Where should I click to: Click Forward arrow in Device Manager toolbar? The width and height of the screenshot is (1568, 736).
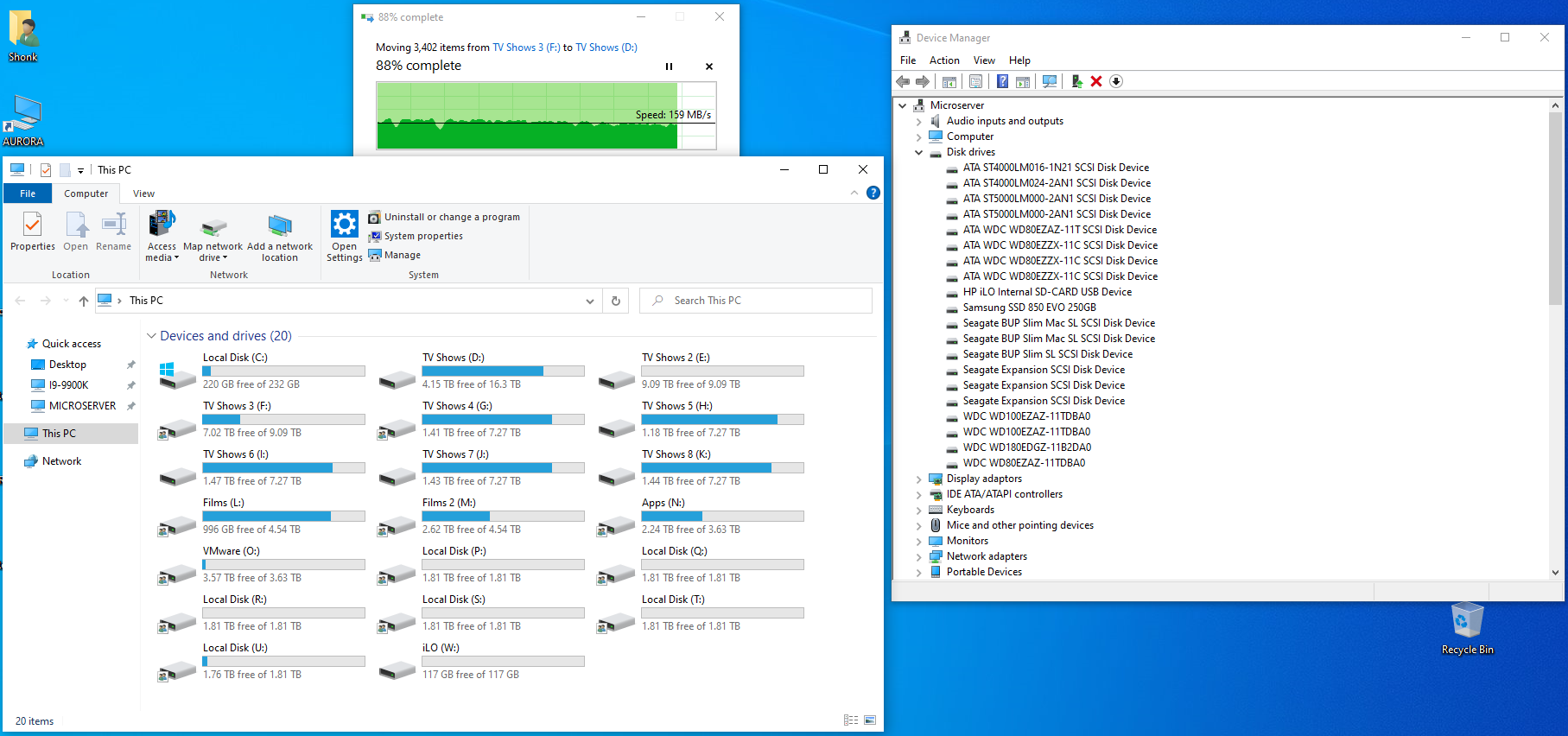coord(923,81)
